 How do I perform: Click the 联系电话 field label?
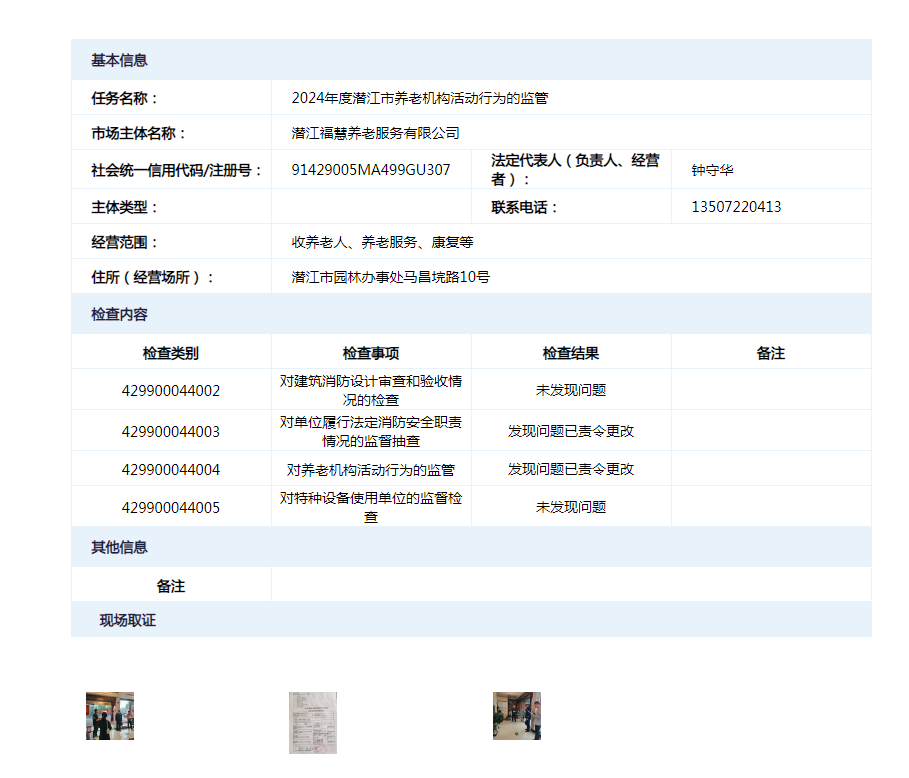524,207
